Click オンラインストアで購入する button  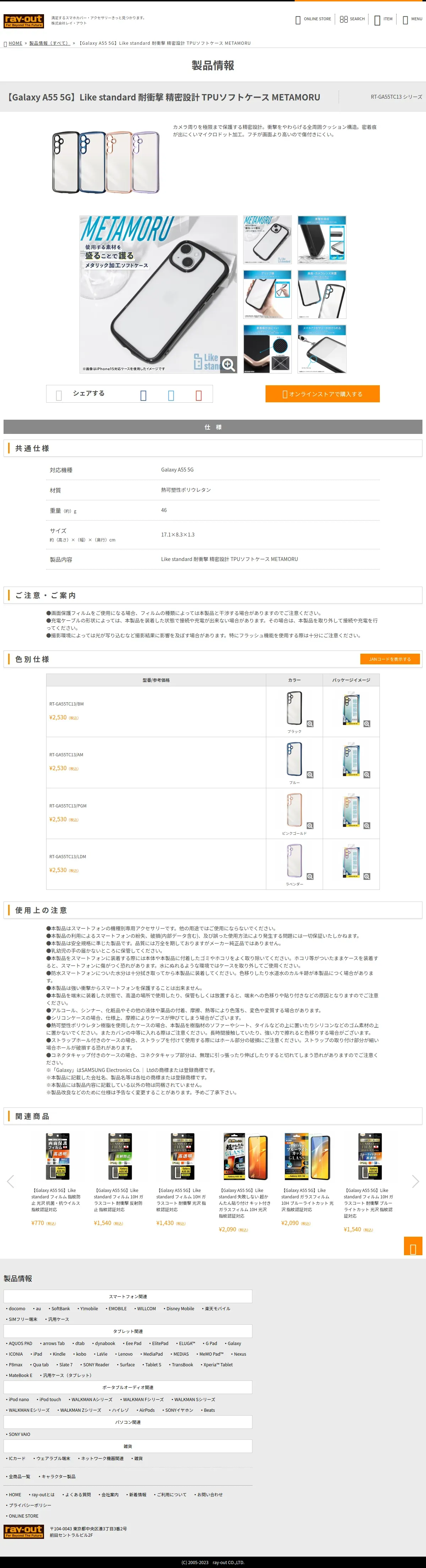pyautogui.click(x=322, y=394)
